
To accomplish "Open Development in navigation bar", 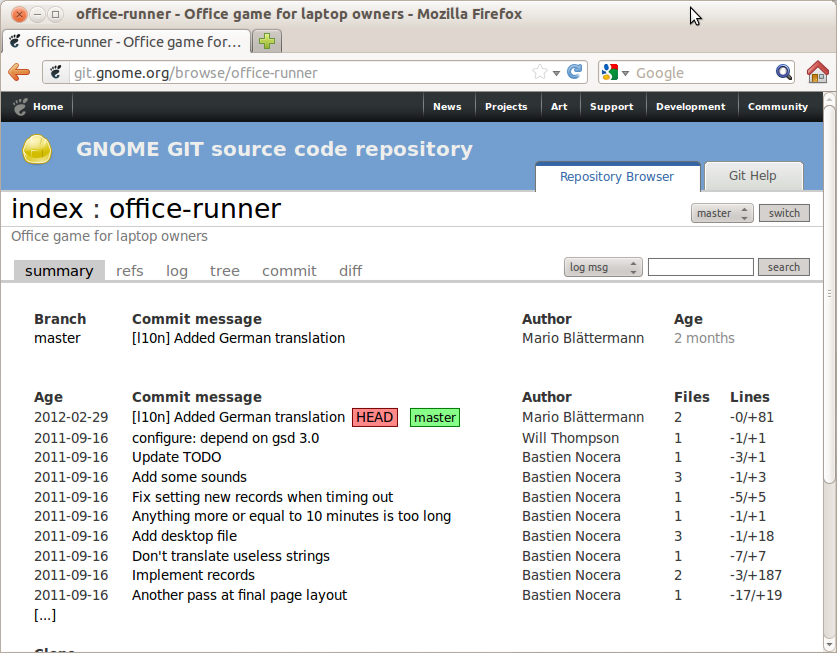I will [x=691, y=107].
